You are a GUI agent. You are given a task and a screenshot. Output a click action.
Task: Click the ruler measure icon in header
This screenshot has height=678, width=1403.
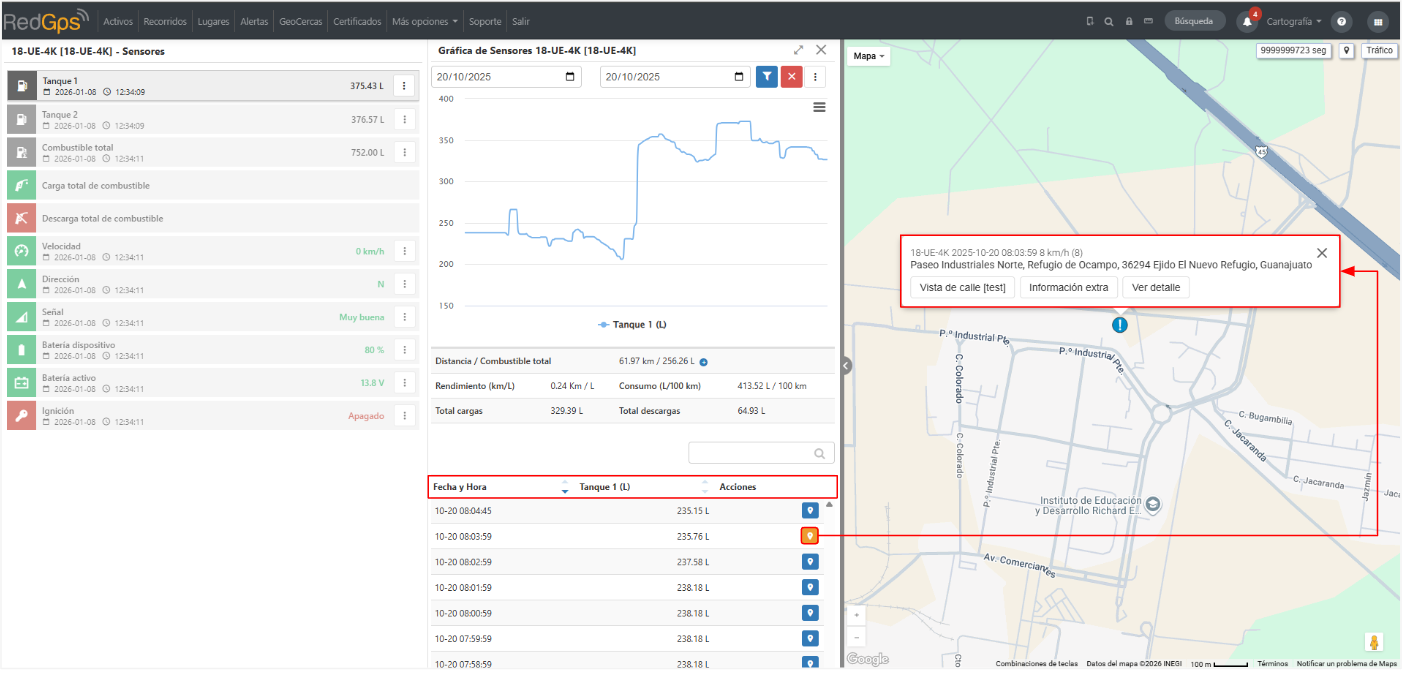tap(1149, 21)
